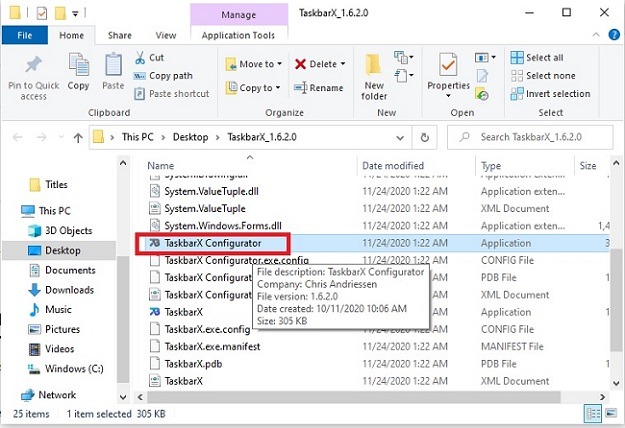Collapse the ribbon with the chevron
This screenshot has height=428, width=625.
(596, 35)
